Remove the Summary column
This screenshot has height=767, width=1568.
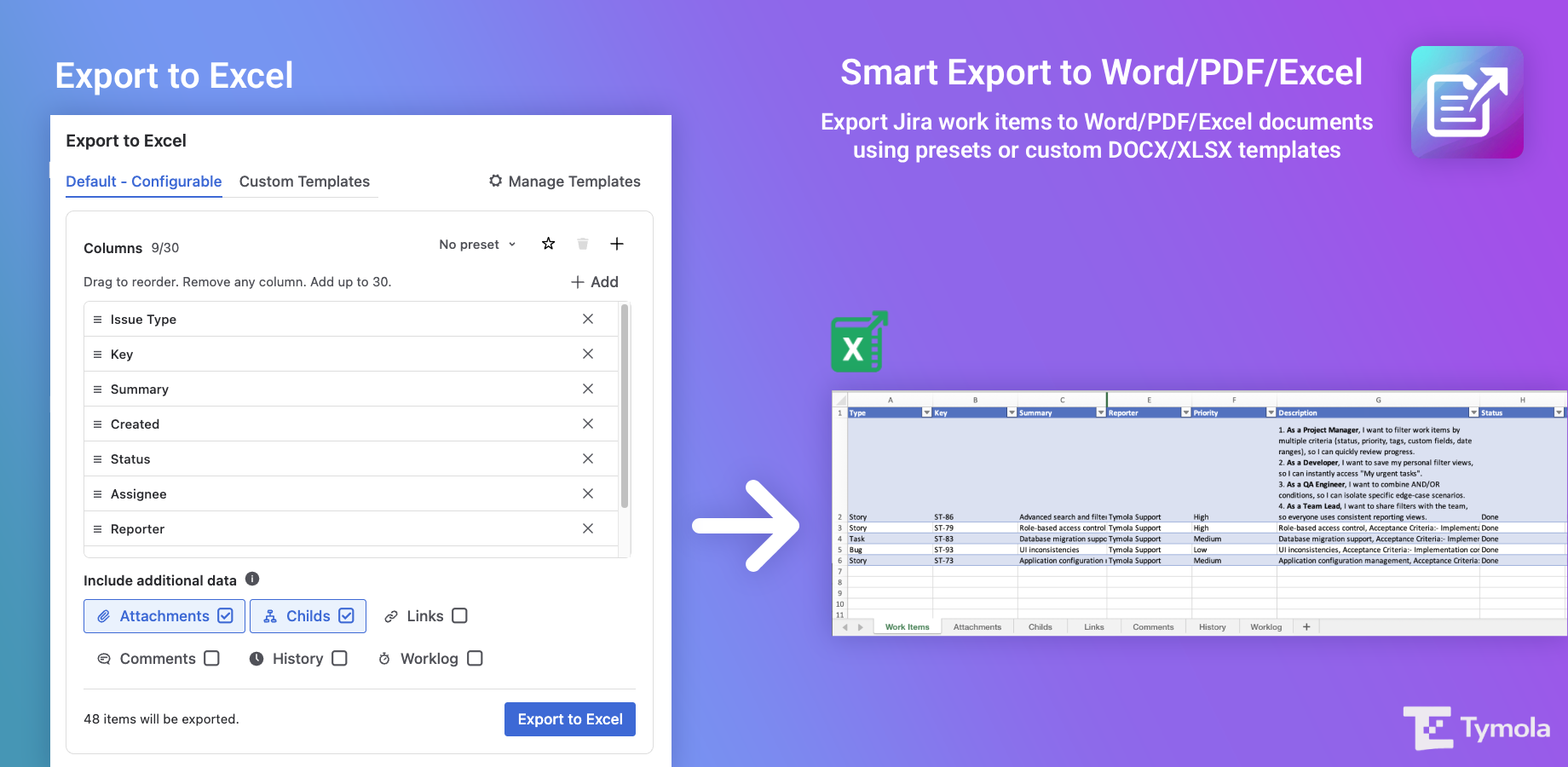(x=588, y=389)
